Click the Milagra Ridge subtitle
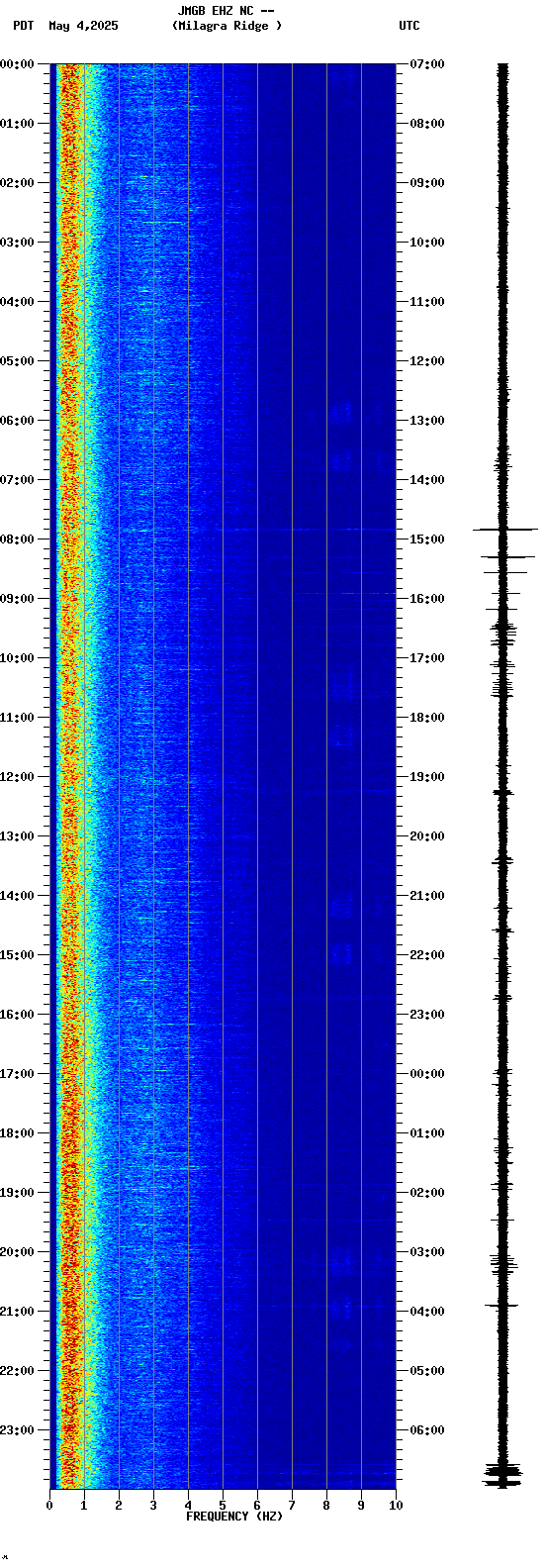Screen dimensions: 546x1568 pos(227,26)
